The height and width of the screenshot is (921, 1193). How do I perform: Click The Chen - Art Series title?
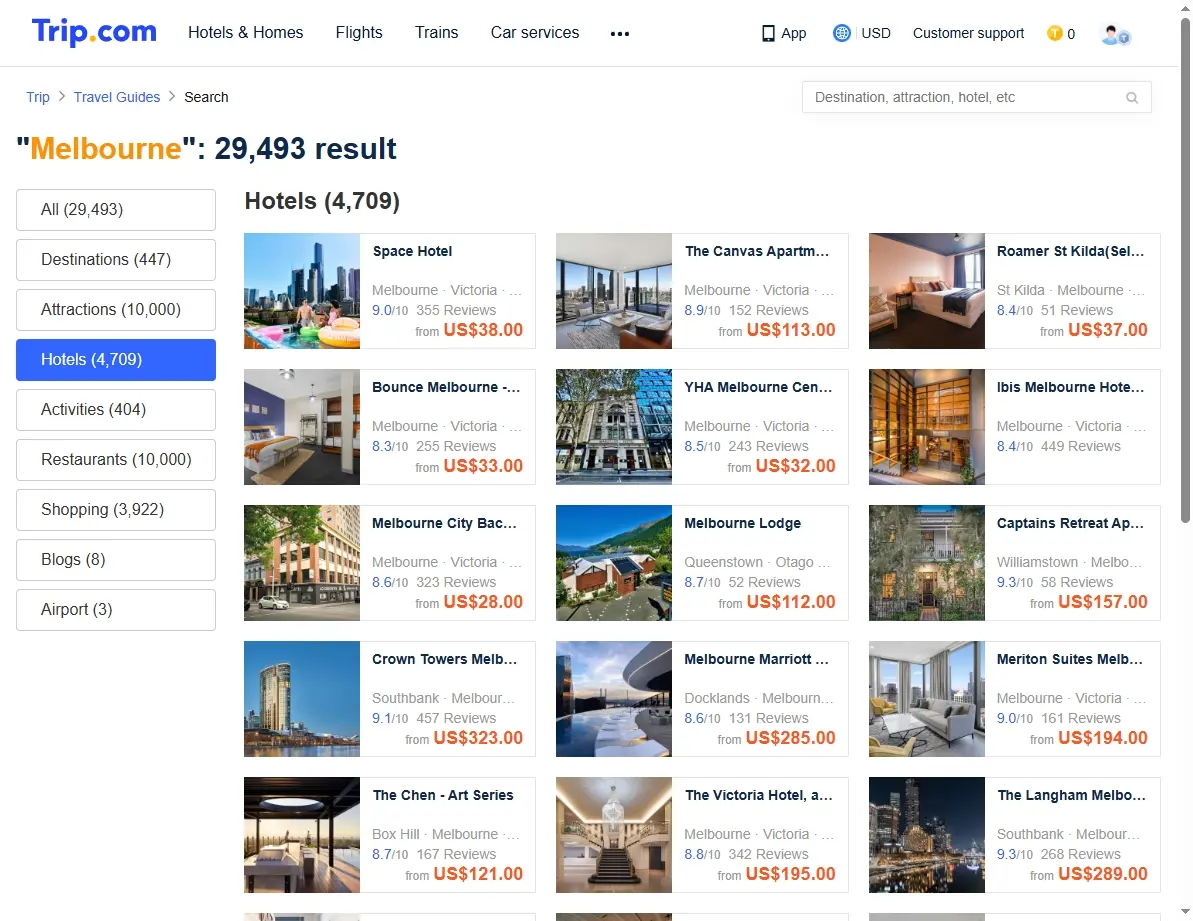[x=443, y=796]
